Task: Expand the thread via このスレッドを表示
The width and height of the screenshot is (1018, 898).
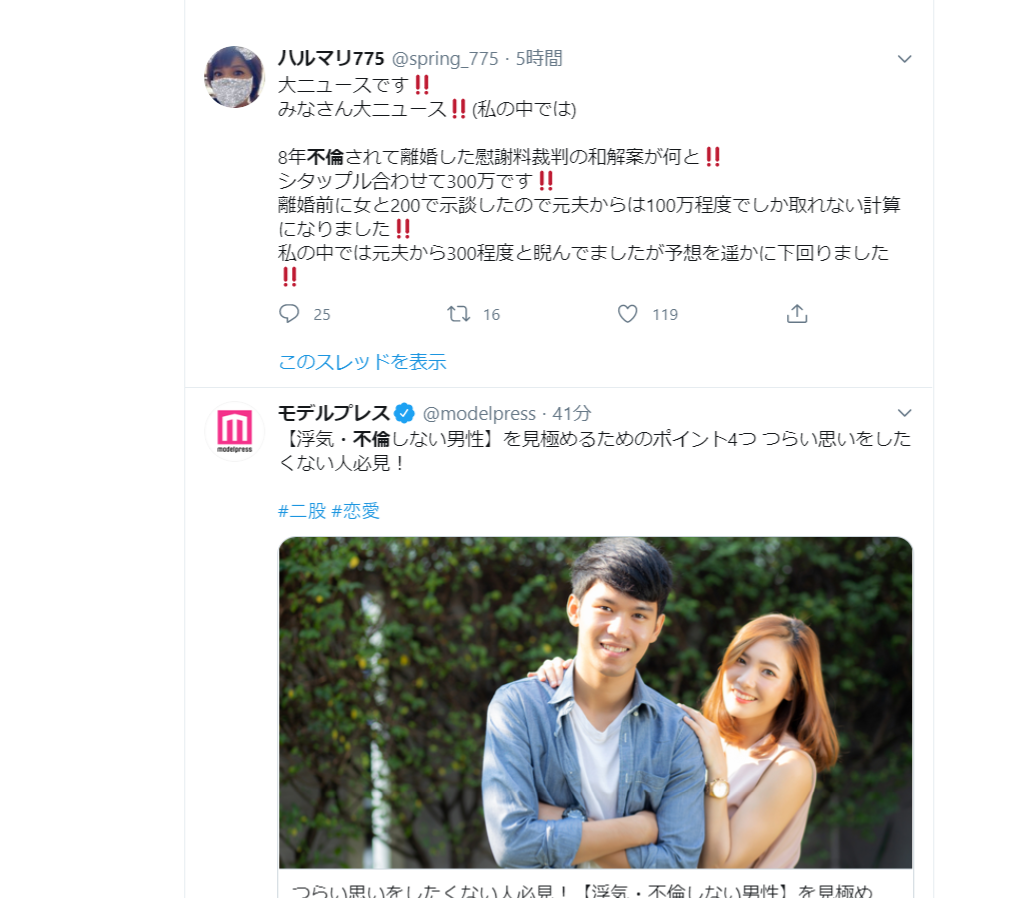Action: (361, 364)
